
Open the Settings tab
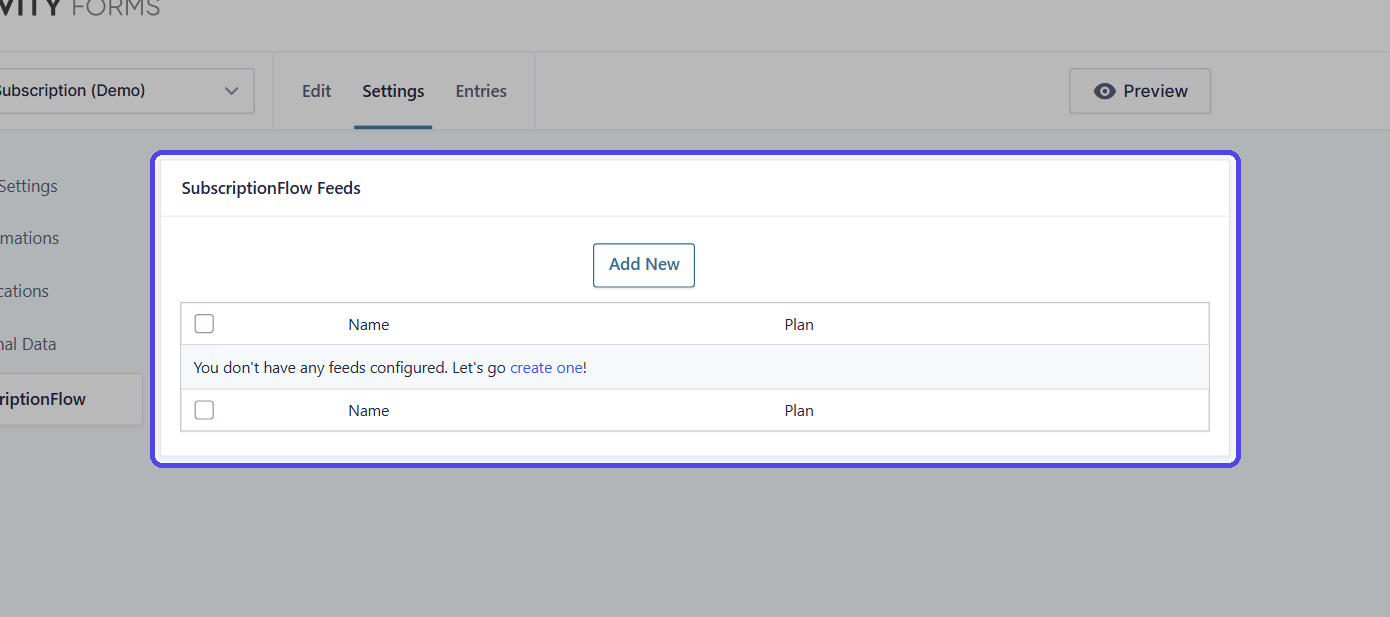click(x=393, y=91)
